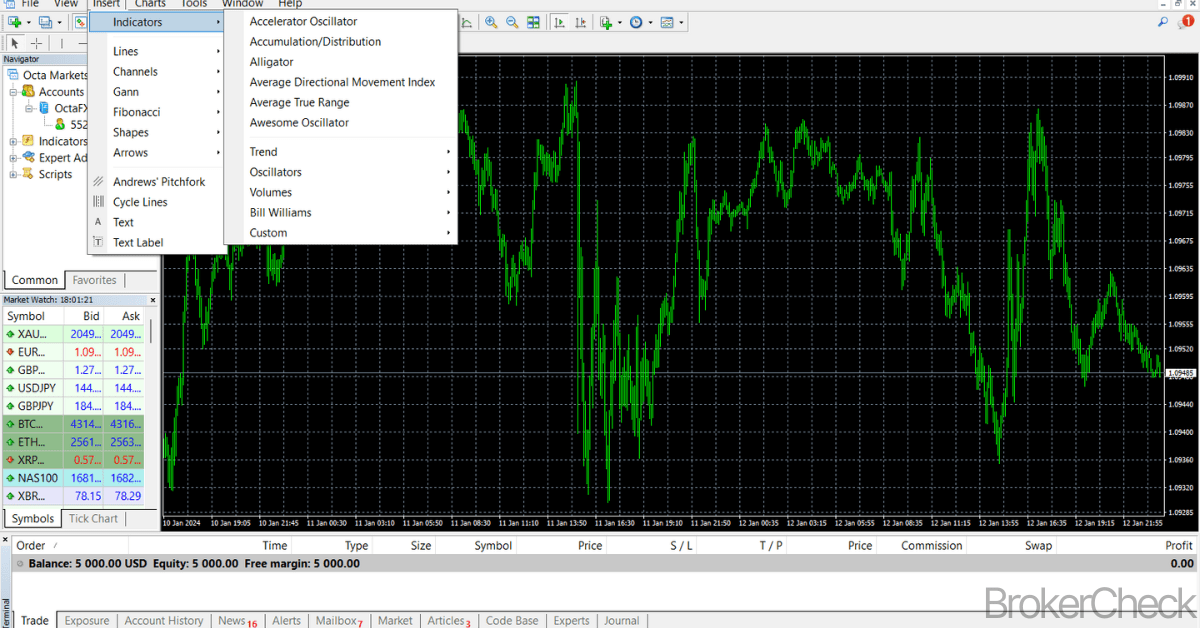The image size is (1200, 628).
Task: Open the Gann submenu
Action: 156,92
